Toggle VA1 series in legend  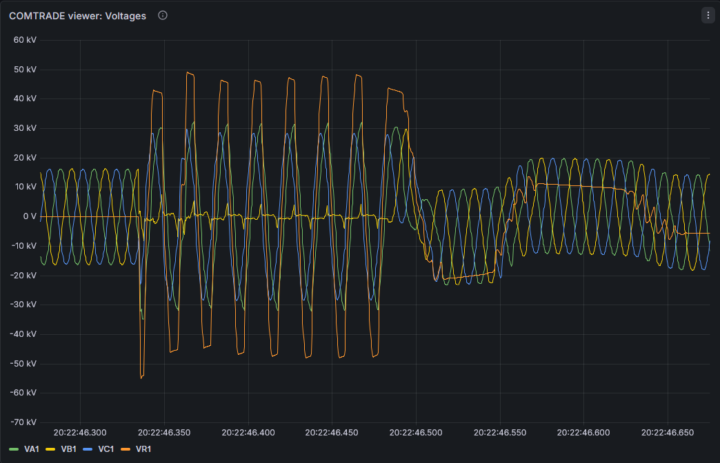31,449
